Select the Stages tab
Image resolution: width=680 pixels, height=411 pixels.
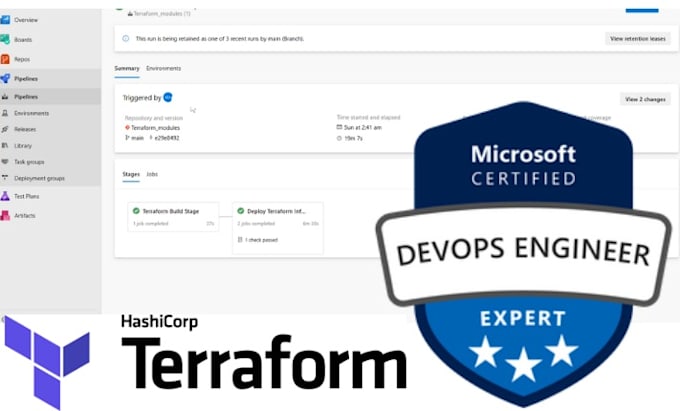(131, 174)
